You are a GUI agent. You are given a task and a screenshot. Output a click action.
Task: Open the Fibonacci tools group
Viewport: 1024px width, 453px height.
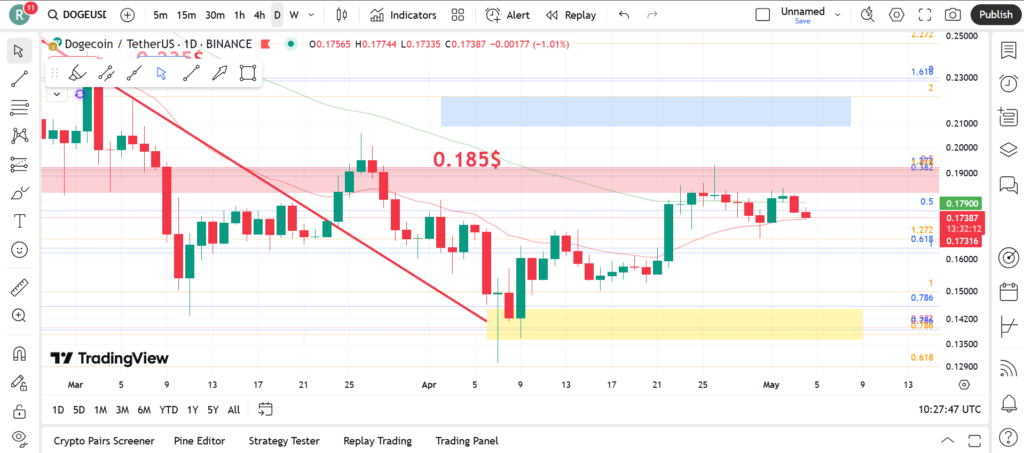[20, 108]
